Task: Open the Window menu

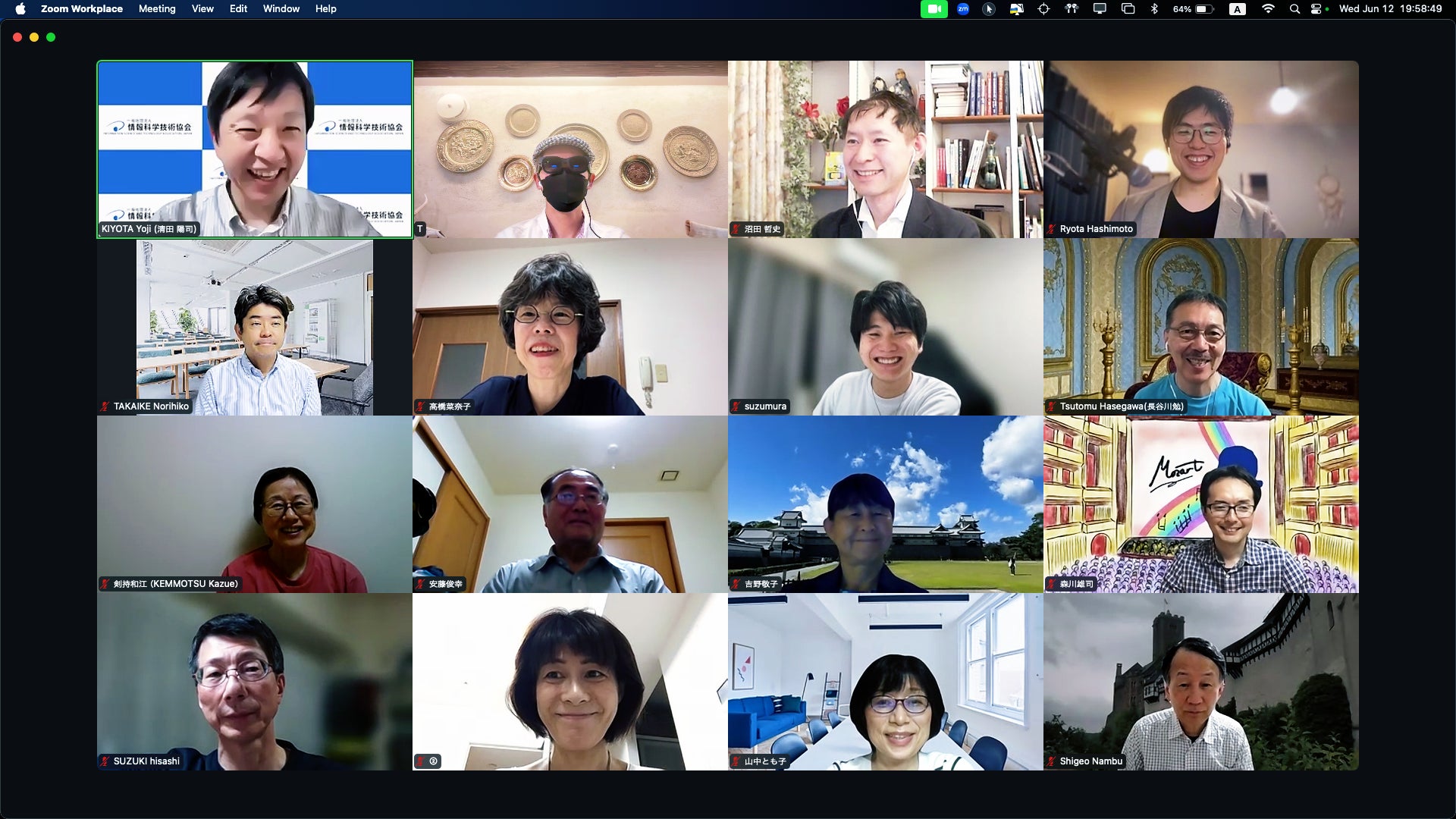Action: point(281,9)
